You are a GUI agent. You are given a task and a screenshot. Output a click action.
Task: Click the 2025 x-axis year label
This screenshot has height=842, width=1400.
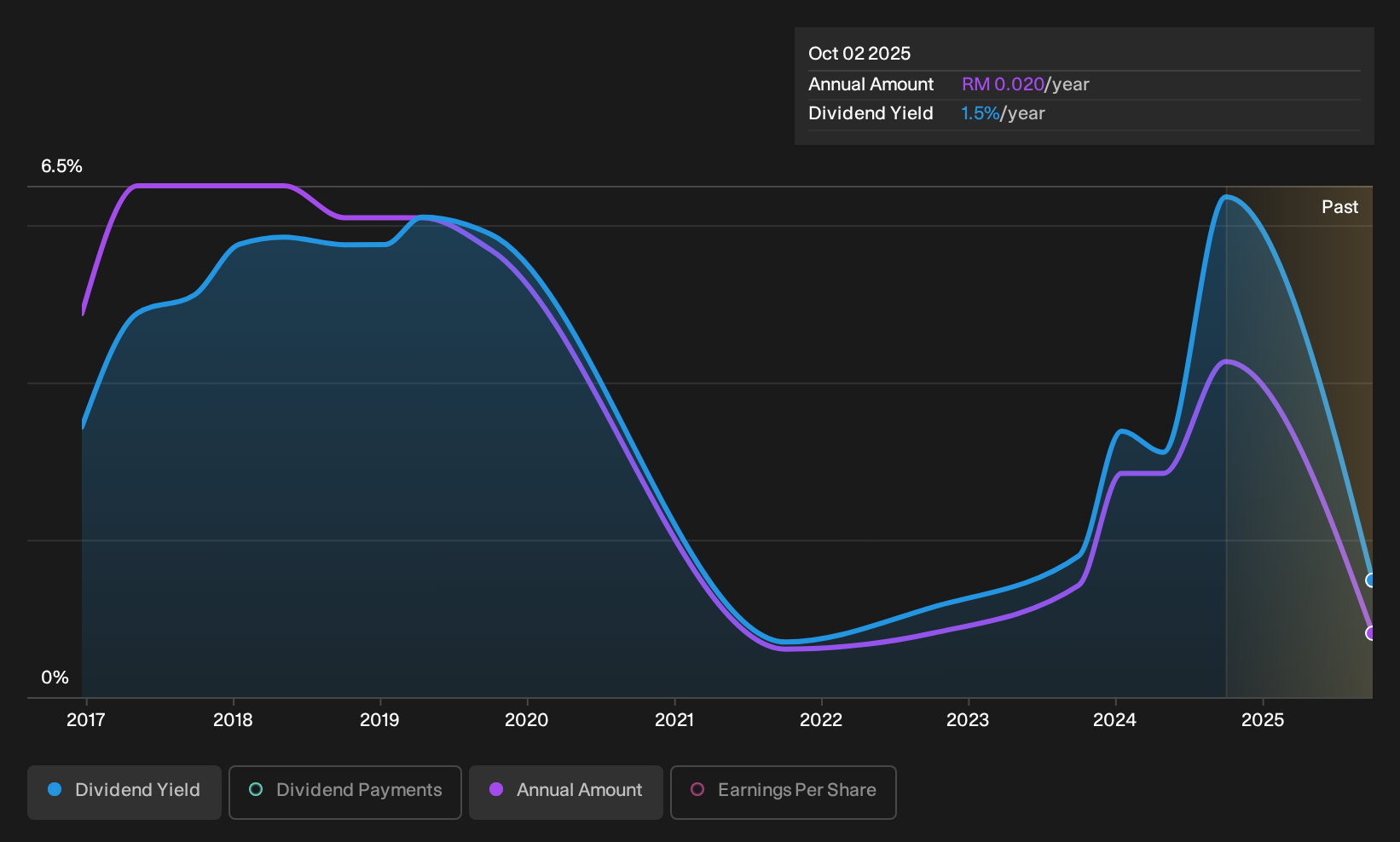1263,720
